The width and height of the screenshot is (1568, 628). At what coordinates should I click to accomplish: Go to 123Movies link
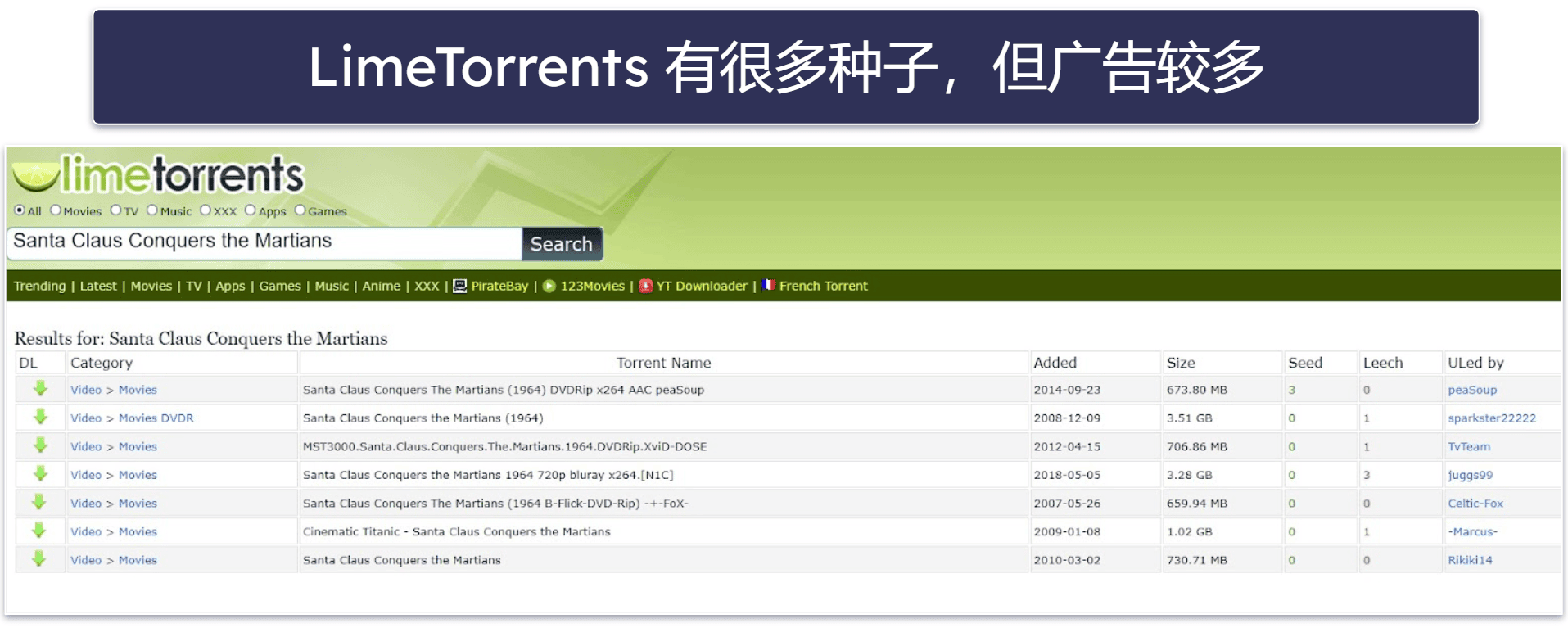(593, 286)
